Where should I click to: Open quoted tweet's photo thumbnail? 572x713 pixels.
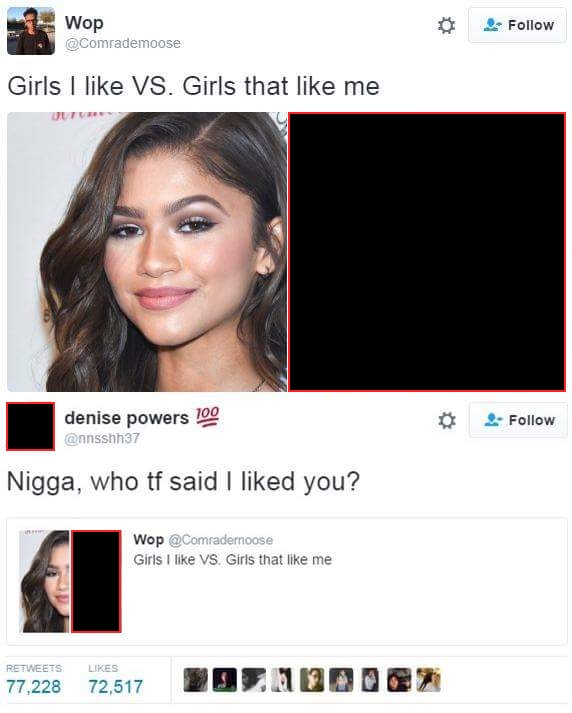click(x=70, y=582)
